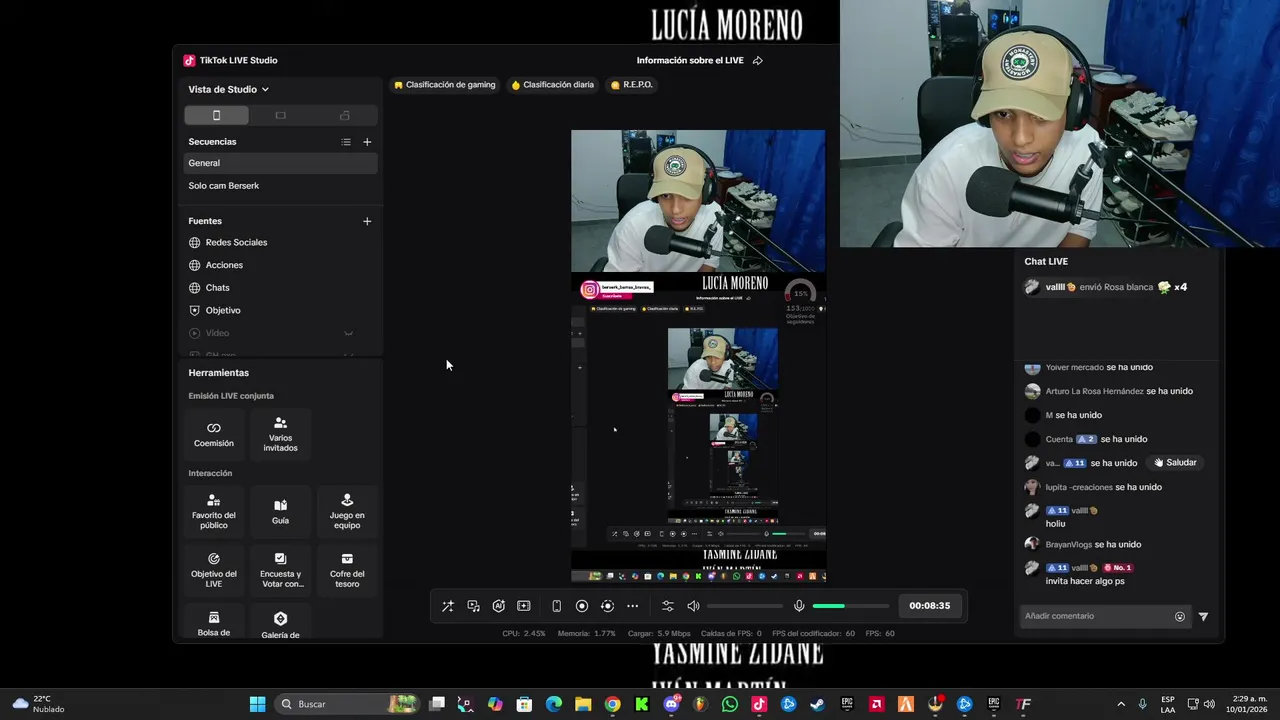The width and height of the screenshot is (1280, 720).
Task: Click the 00:08:35 live timer
Action: 929,606
